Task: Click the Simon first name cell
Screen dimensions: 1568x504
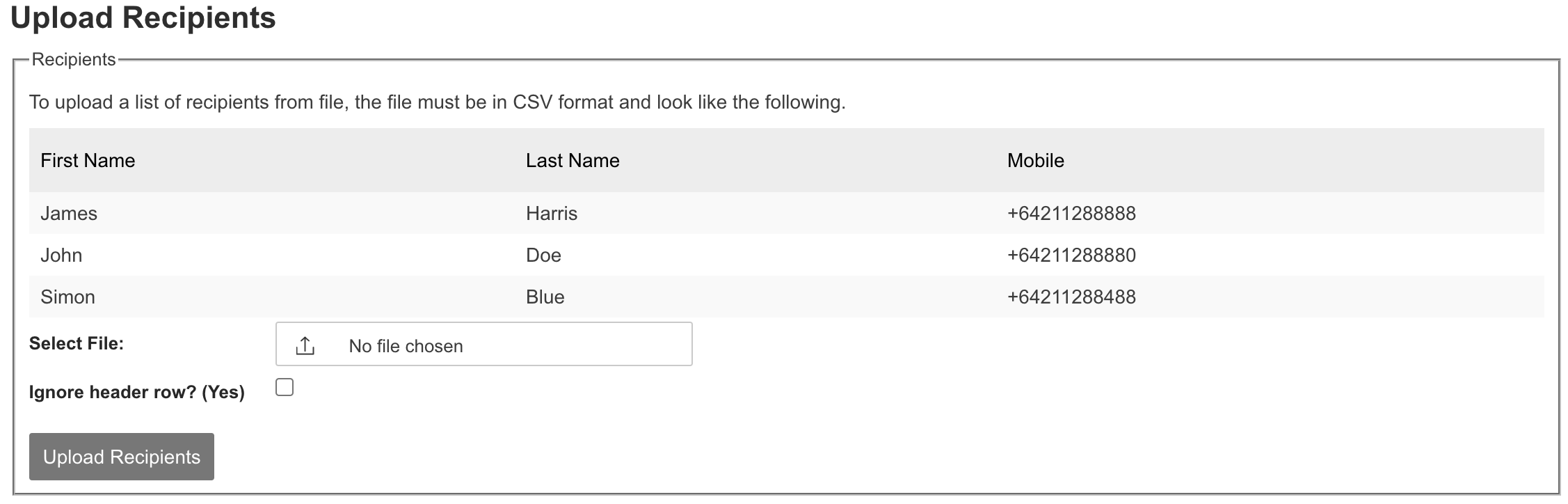Action: click(67, 297)
